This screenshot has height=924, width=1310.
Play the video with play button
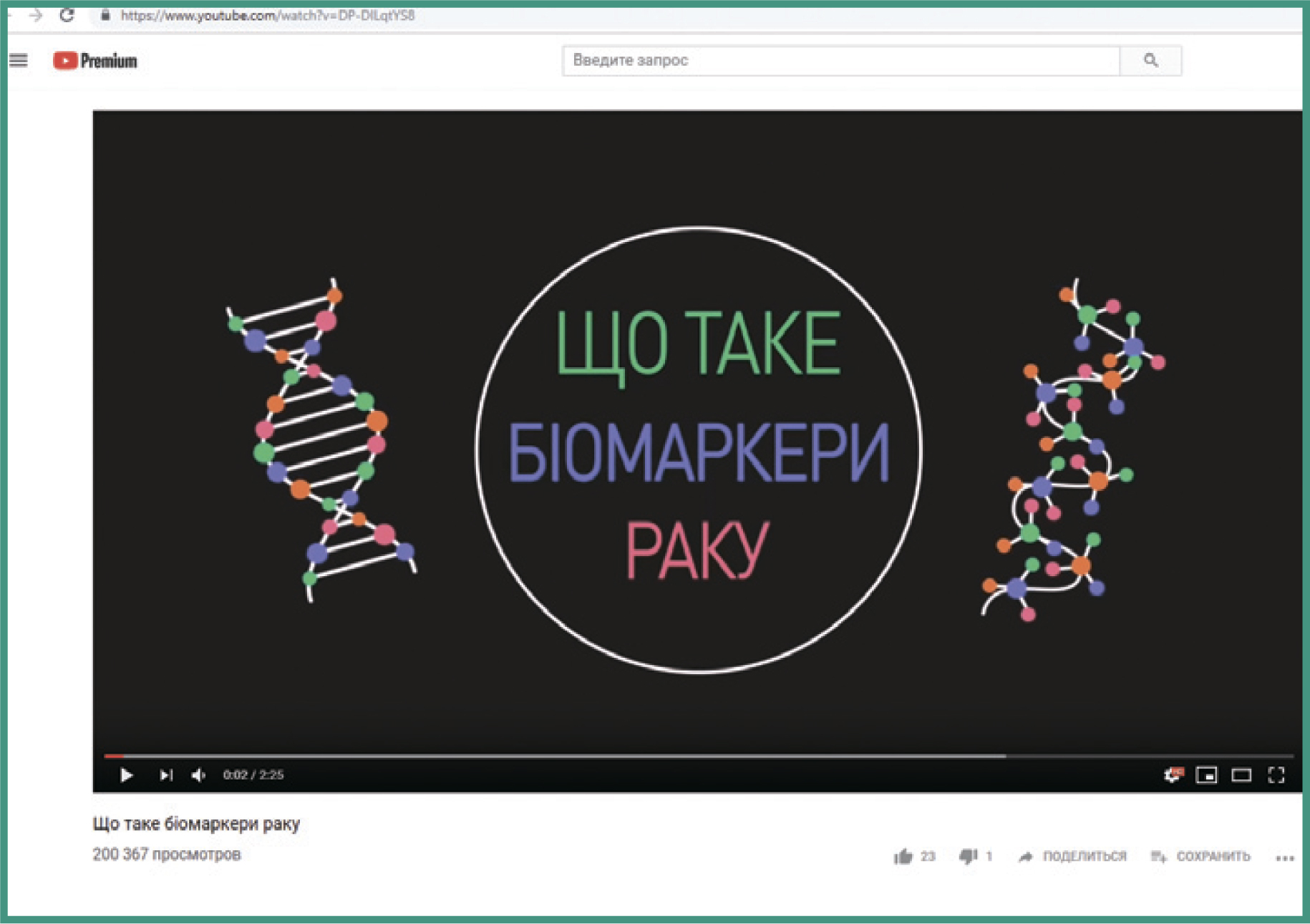point(127,775)
